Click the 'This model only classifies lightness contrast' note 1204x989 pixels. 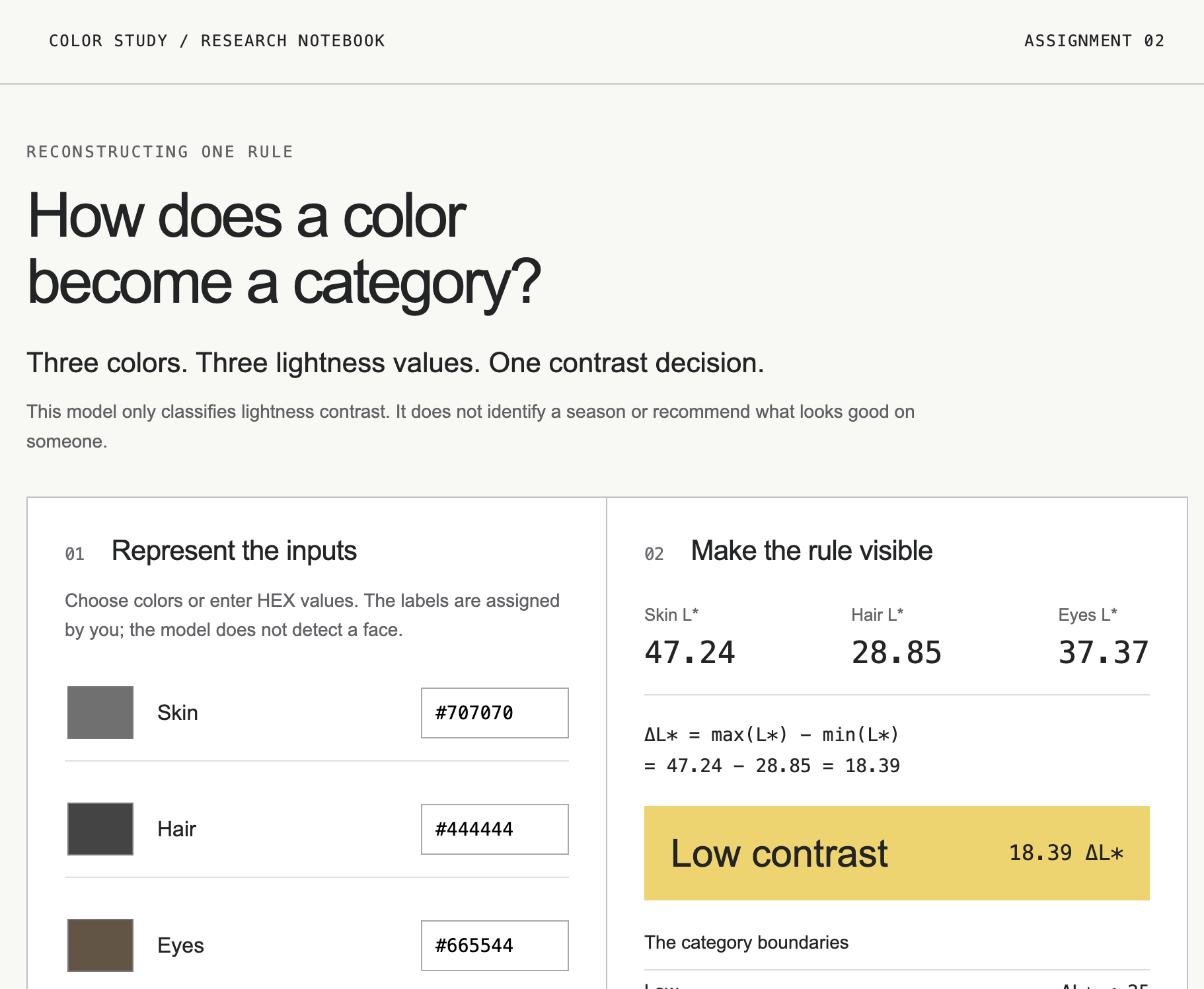pyautogui.click(x=470, y=426)
